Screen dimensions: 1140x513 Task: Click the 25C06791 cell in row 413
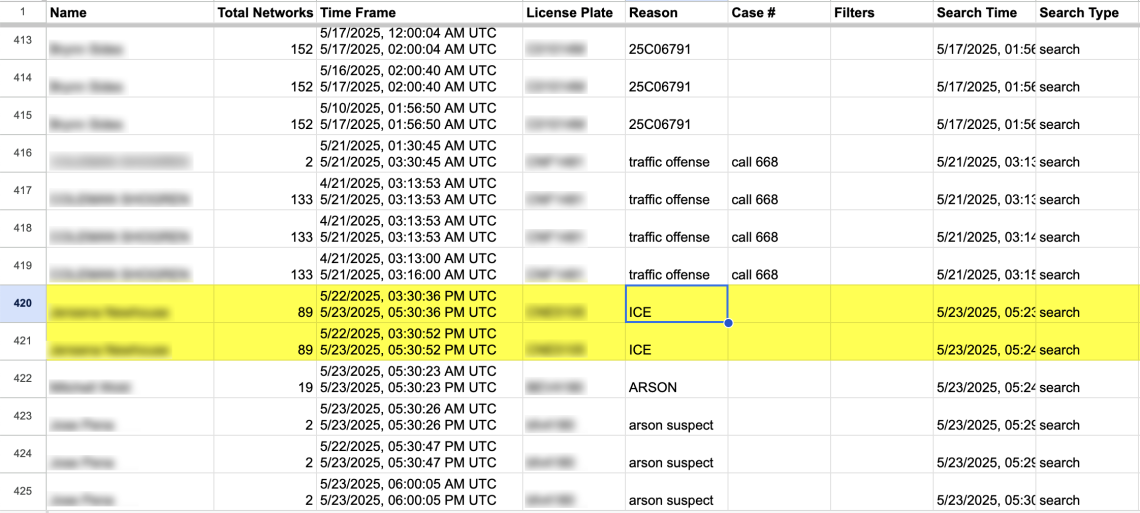[676, 41]
